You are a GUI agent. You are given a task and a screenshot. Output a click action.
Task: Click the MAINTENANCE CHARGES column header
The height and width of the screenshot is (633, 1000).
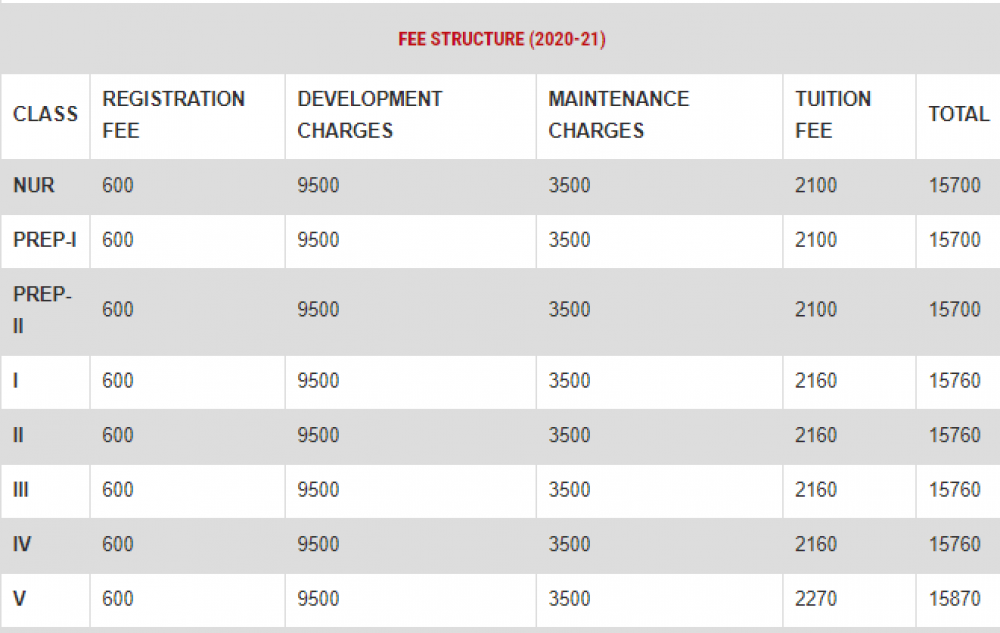pyautogui.click(x=618, y=114)
